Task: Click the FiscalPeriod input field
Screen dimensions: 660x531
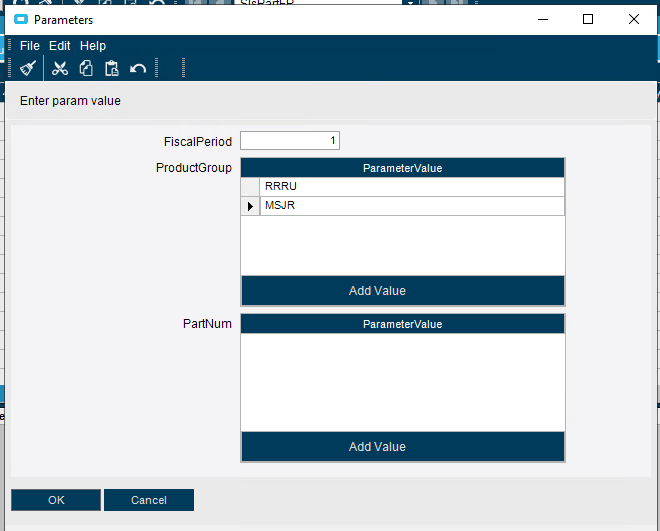Action: coord(290,141)
